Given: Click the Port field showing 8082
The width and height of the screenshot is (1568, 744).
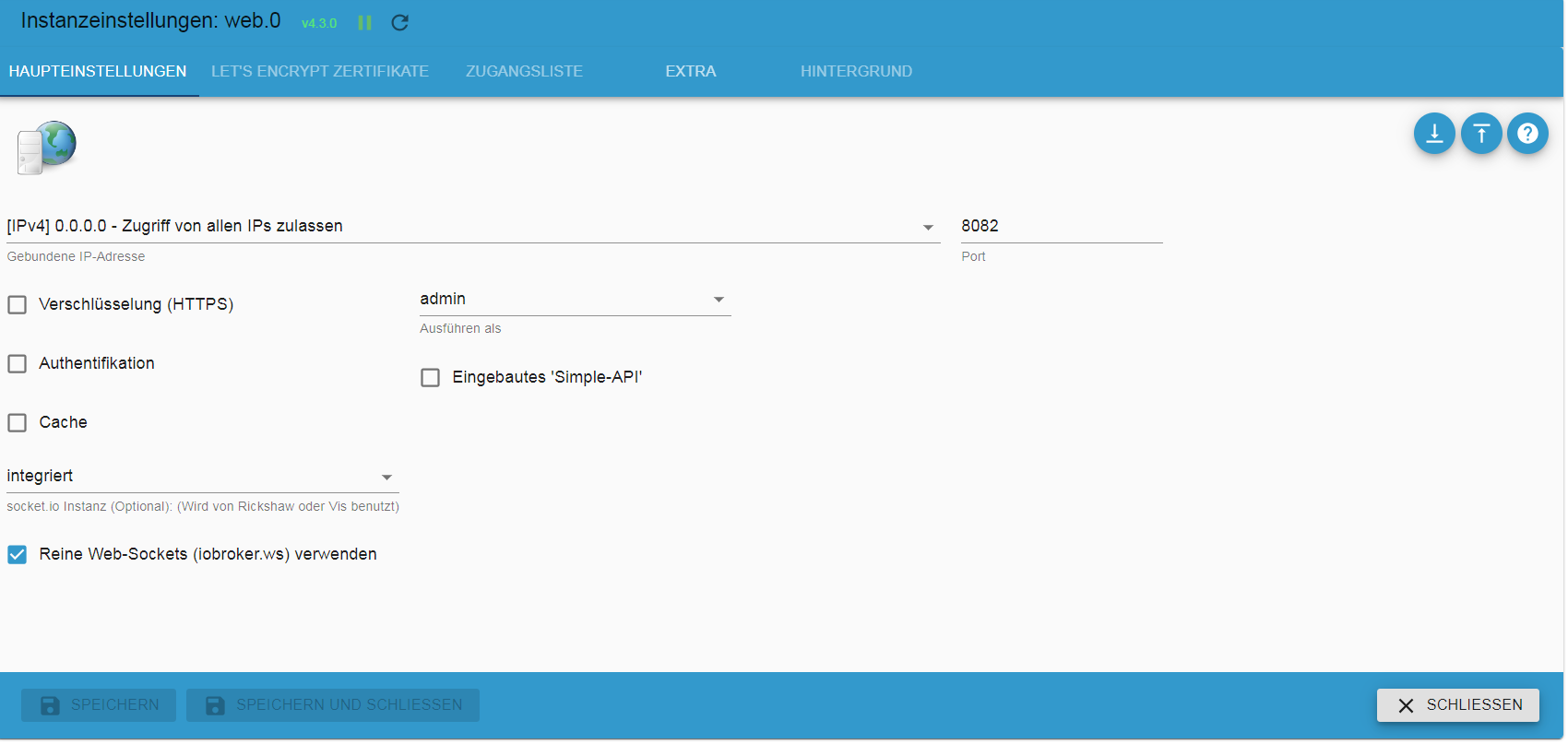Looking at the screenshot, I should pos(1062,227).
